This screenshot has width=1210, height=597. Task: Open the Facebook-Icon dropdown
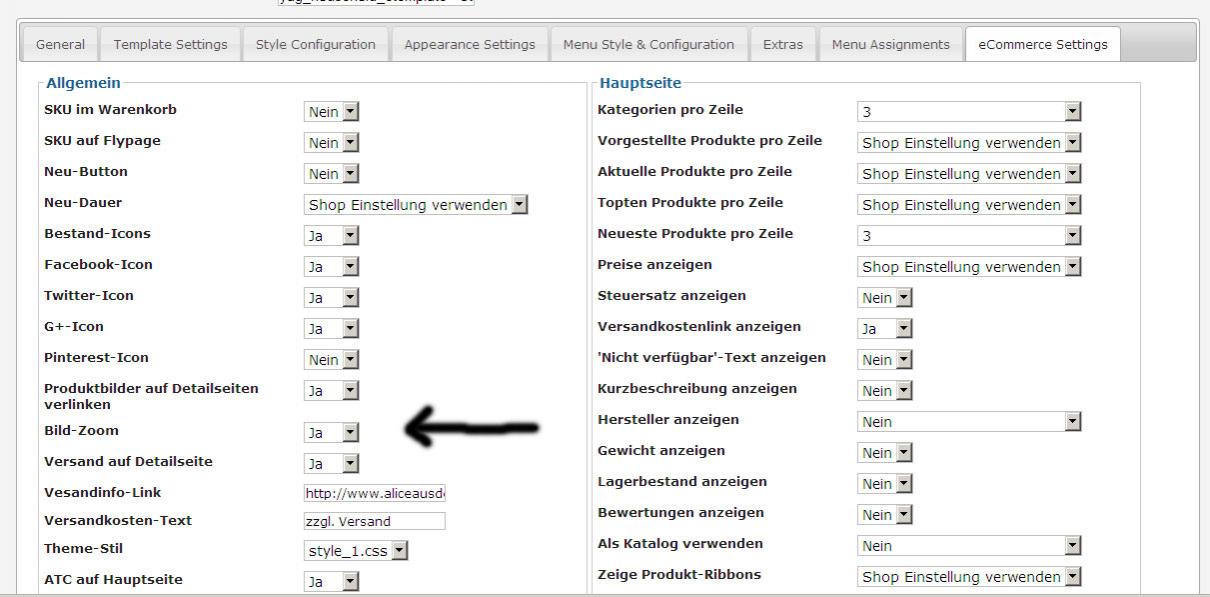(x=331, y=267)
